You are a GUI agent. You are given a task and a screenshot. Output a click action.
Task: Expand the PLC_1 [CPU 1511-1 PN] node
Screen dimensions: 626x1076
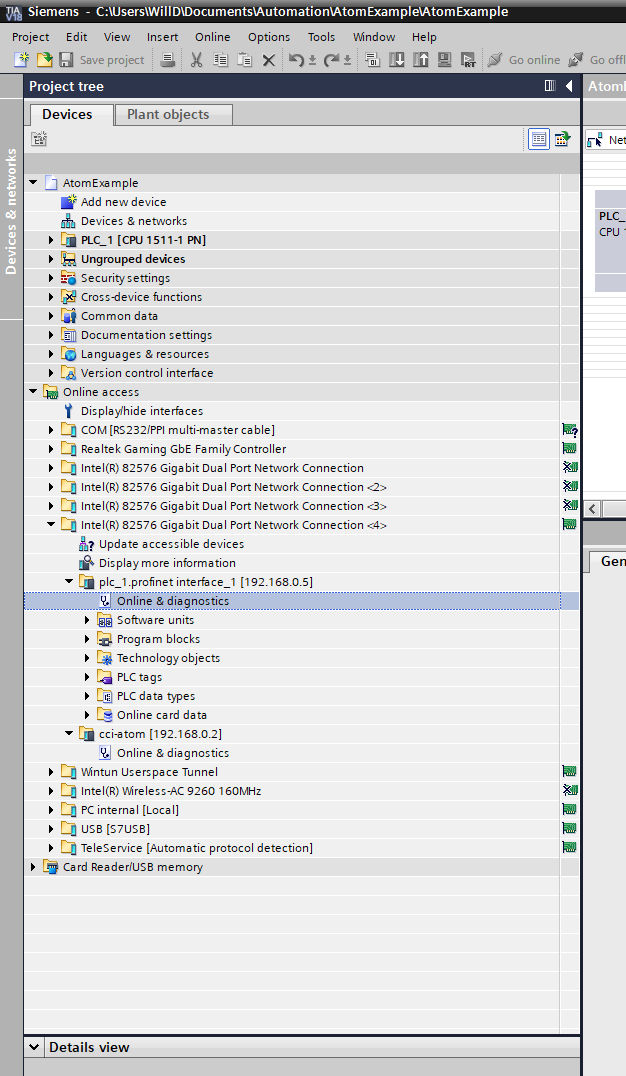52,240
